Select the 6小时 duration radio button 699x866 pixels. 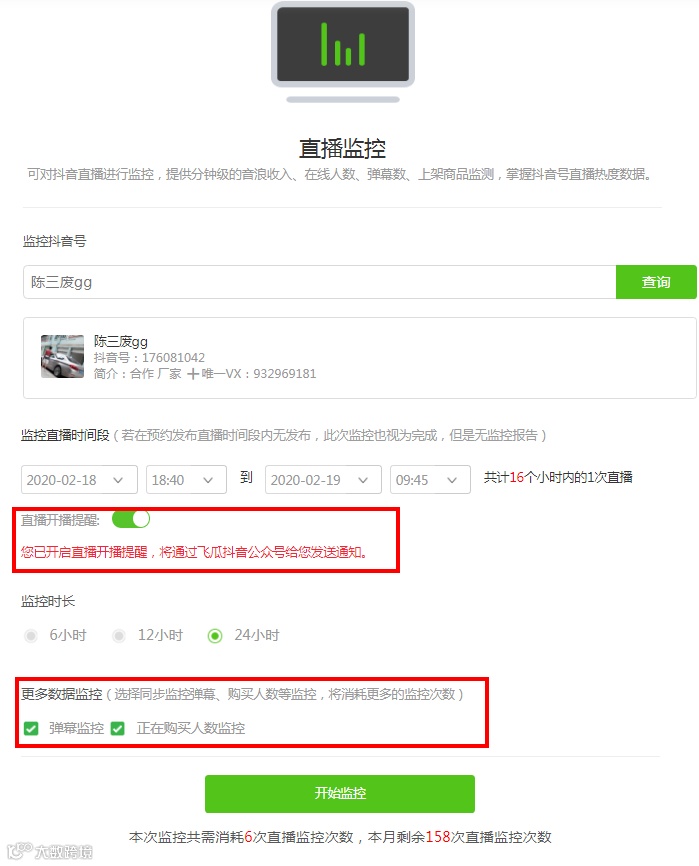pos(31,636)
